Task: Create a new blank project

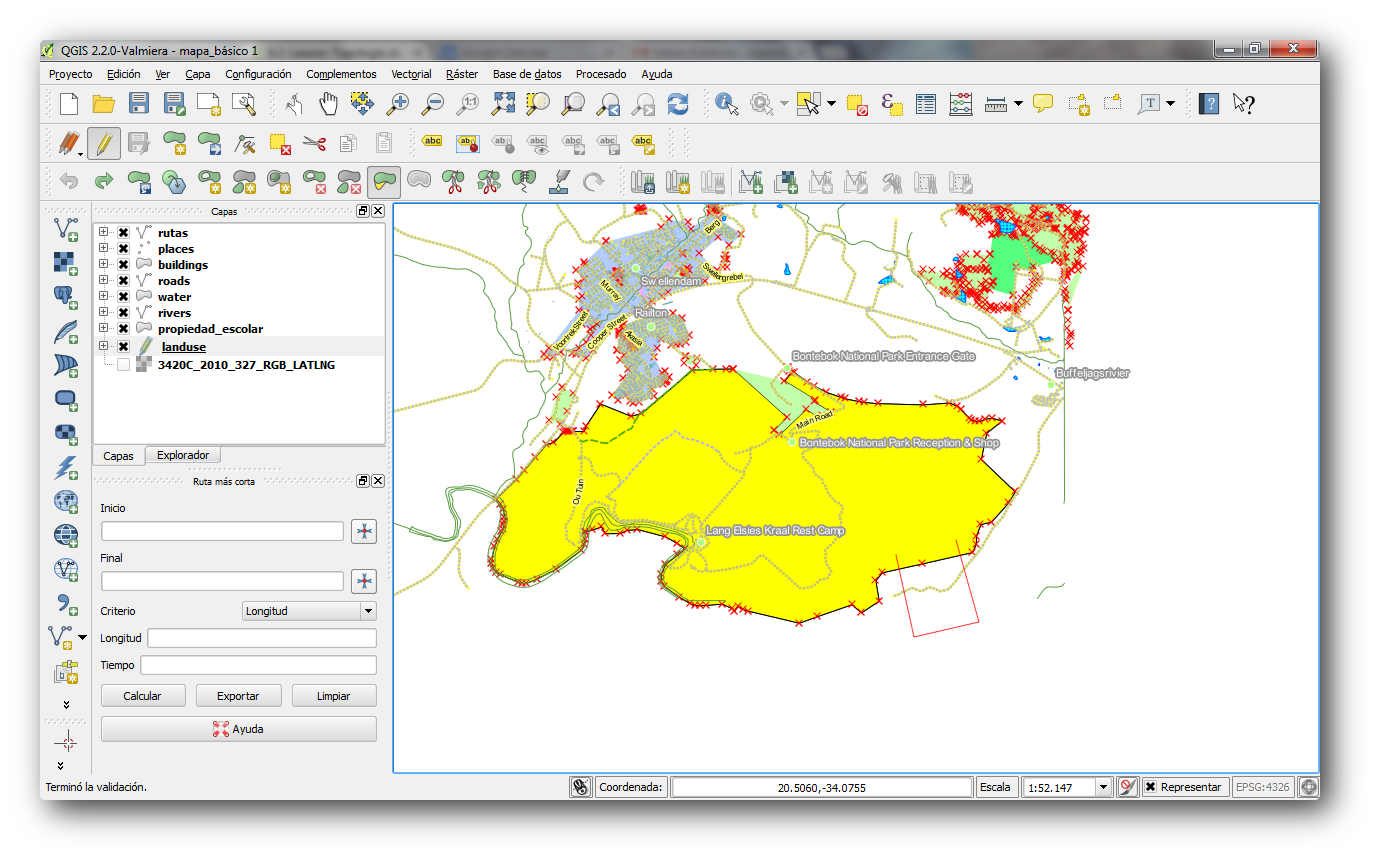Action: tap(68, 103)
